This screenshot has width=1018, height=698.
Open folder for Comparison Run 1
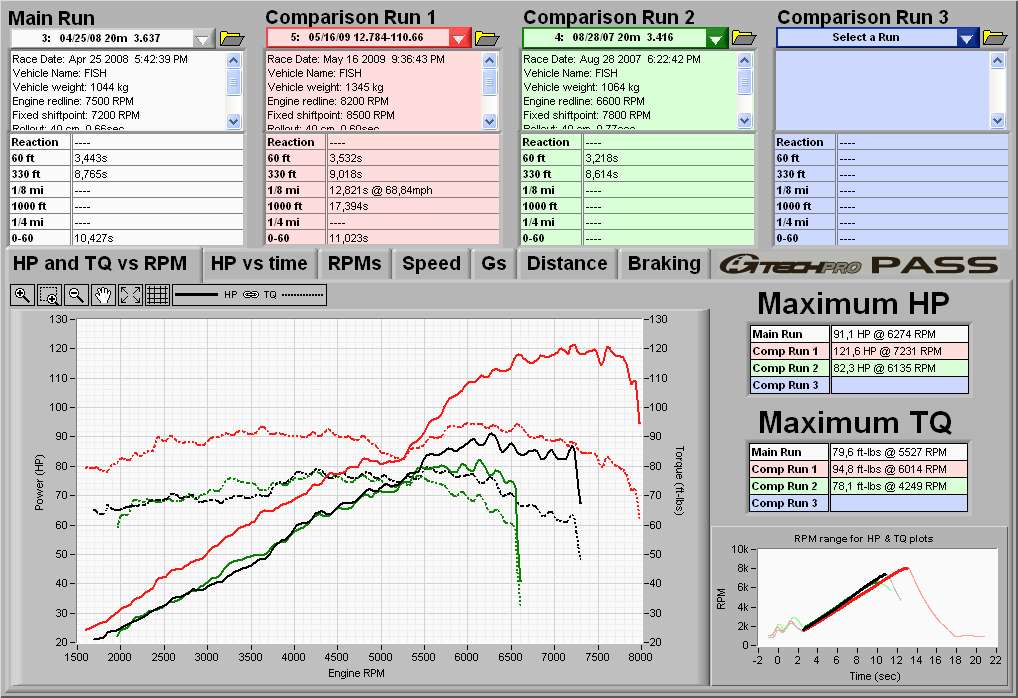tap(487, 38)
